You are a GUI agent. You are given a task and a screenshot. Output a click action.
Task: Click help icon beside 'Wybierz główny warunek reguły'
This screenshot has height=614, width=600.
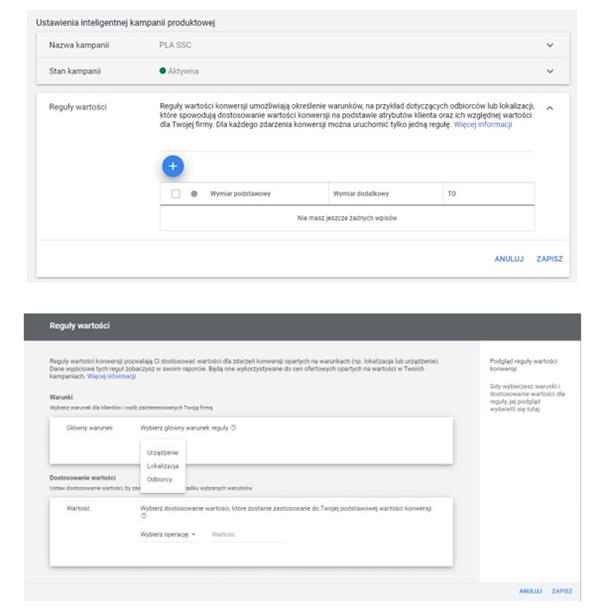[233, 427]
